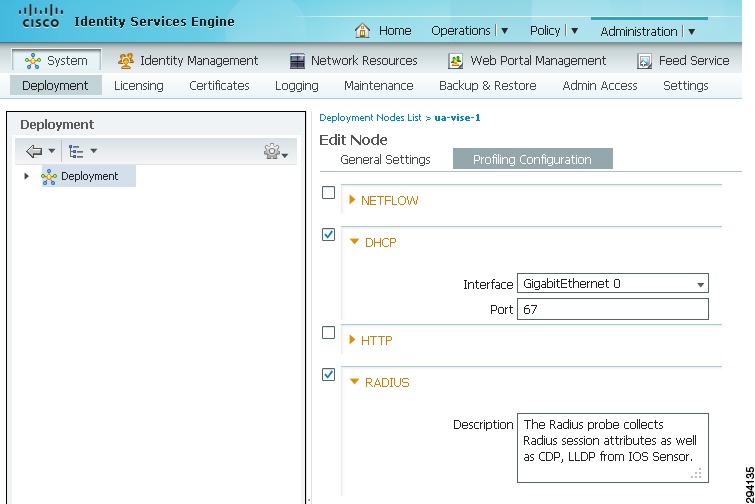
Task: Open the Interface GigabitEthernet 0 dropdown
Action: 612,284
